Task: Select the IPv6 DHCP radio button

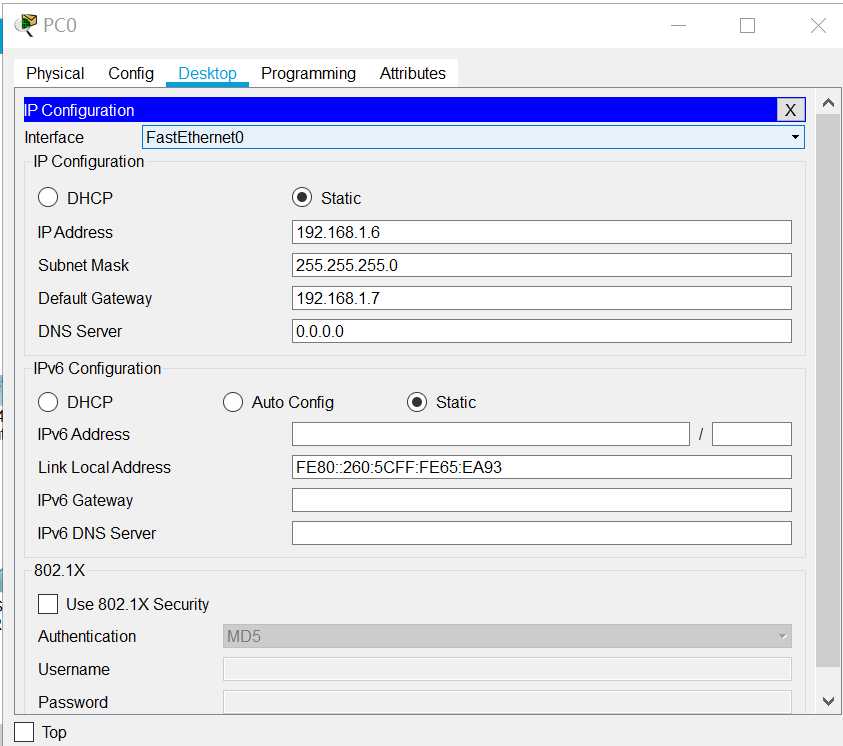Action: 48,402
